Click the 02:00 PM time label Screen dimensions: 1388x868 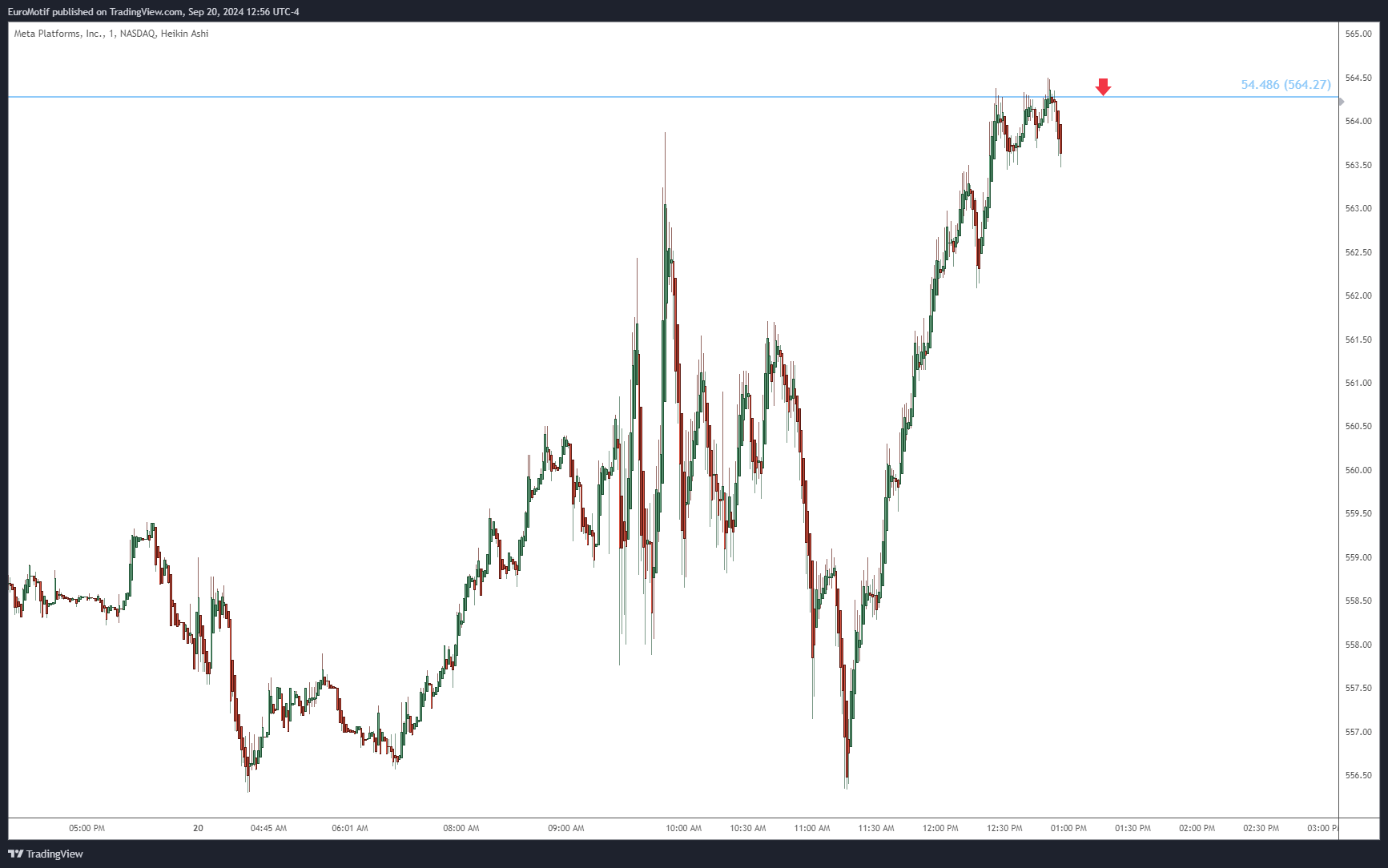(1197, 828)
